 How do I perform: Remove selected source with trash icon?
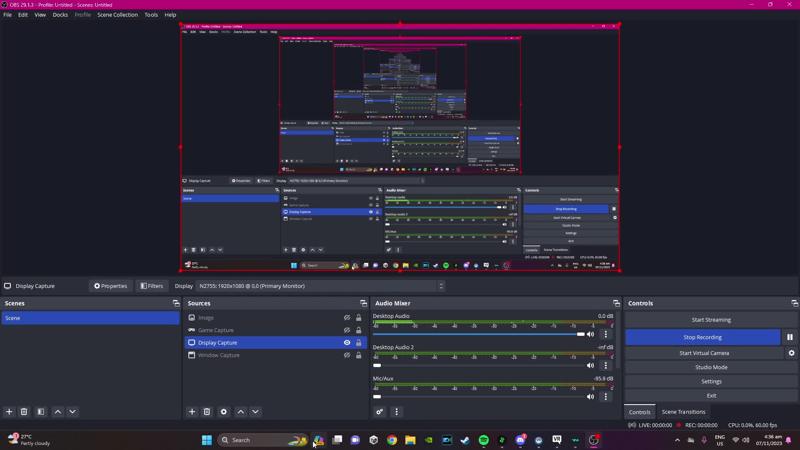pos(207,412)
